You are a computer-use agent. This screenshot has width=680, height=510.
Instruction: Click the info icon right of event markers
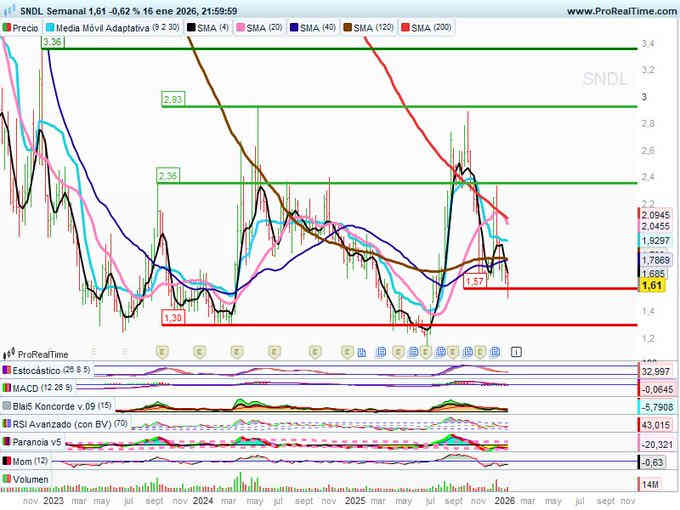[515, 352]
